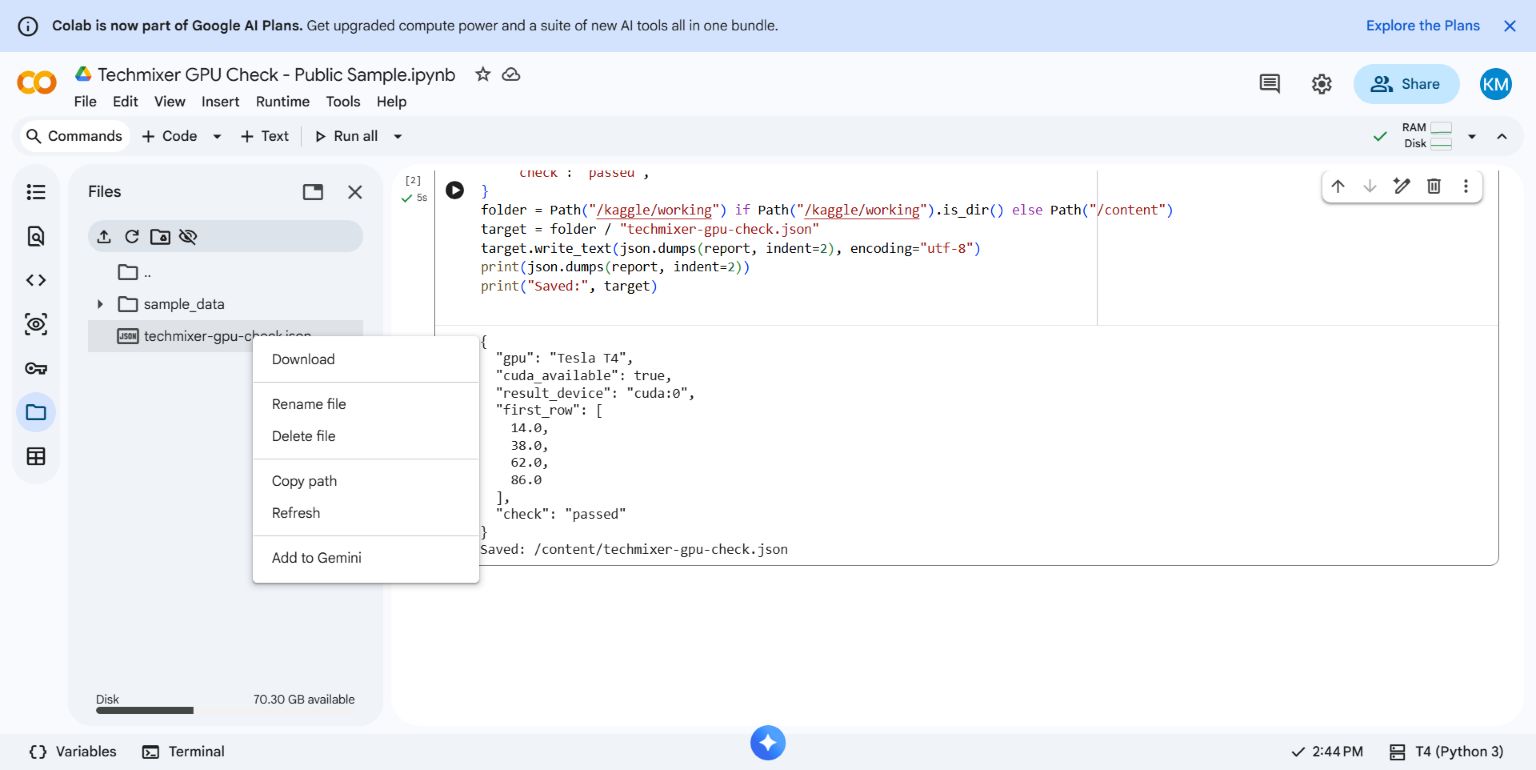Choose Rename file from context menu

click(x=366, y=404)
